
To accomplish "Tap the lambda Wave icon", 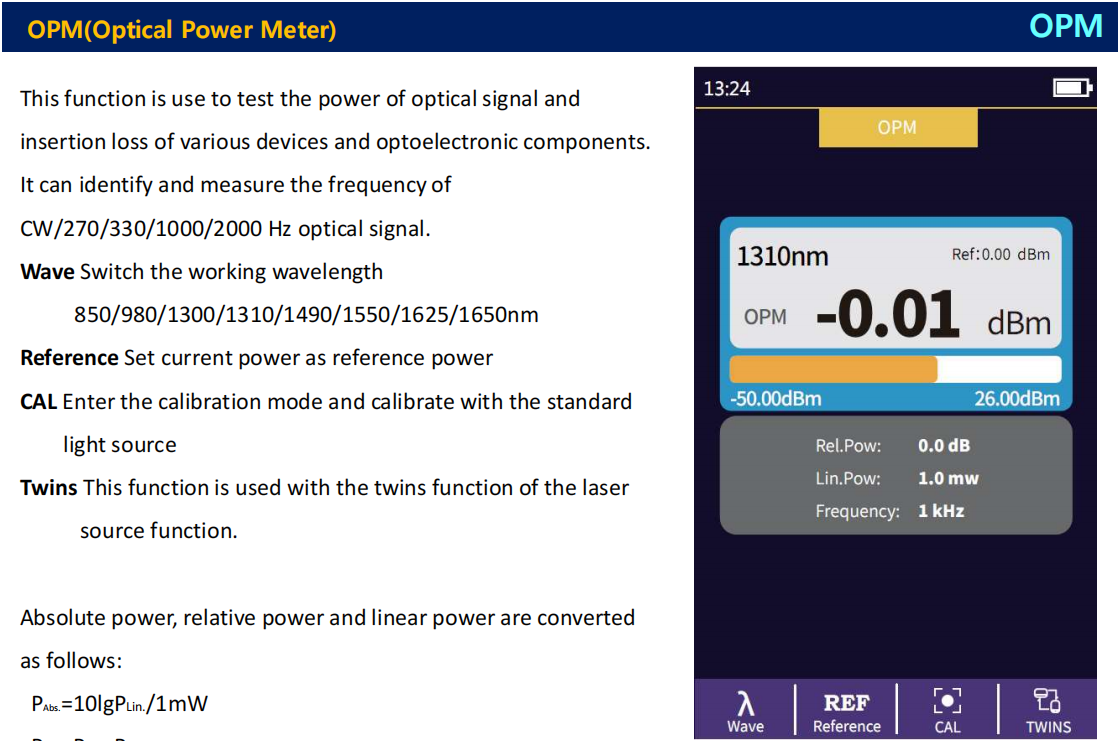I will click(745, 703).
